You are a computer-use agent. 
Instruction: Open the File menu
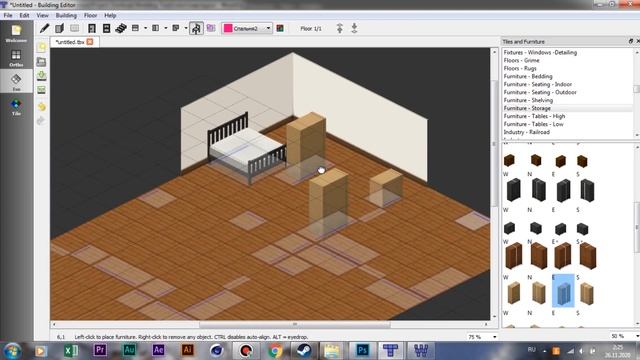8,15
